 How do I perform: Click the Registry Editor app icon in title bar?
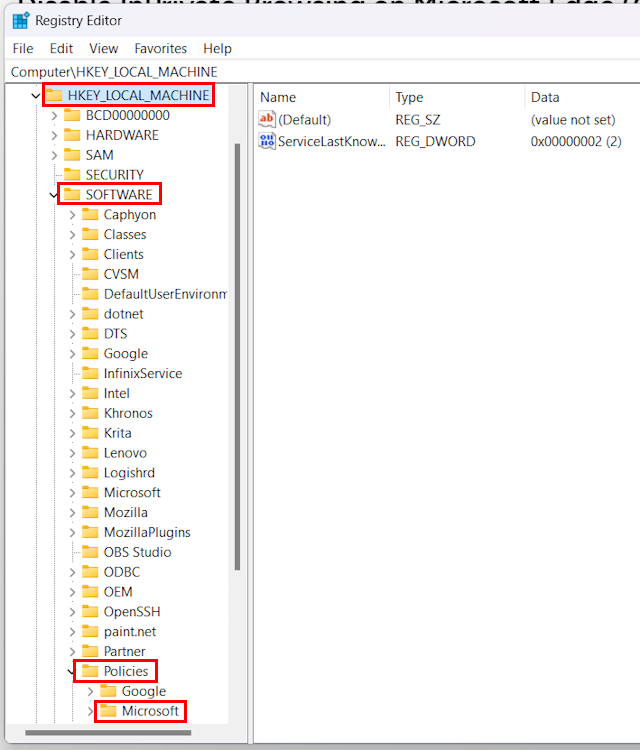20,20
